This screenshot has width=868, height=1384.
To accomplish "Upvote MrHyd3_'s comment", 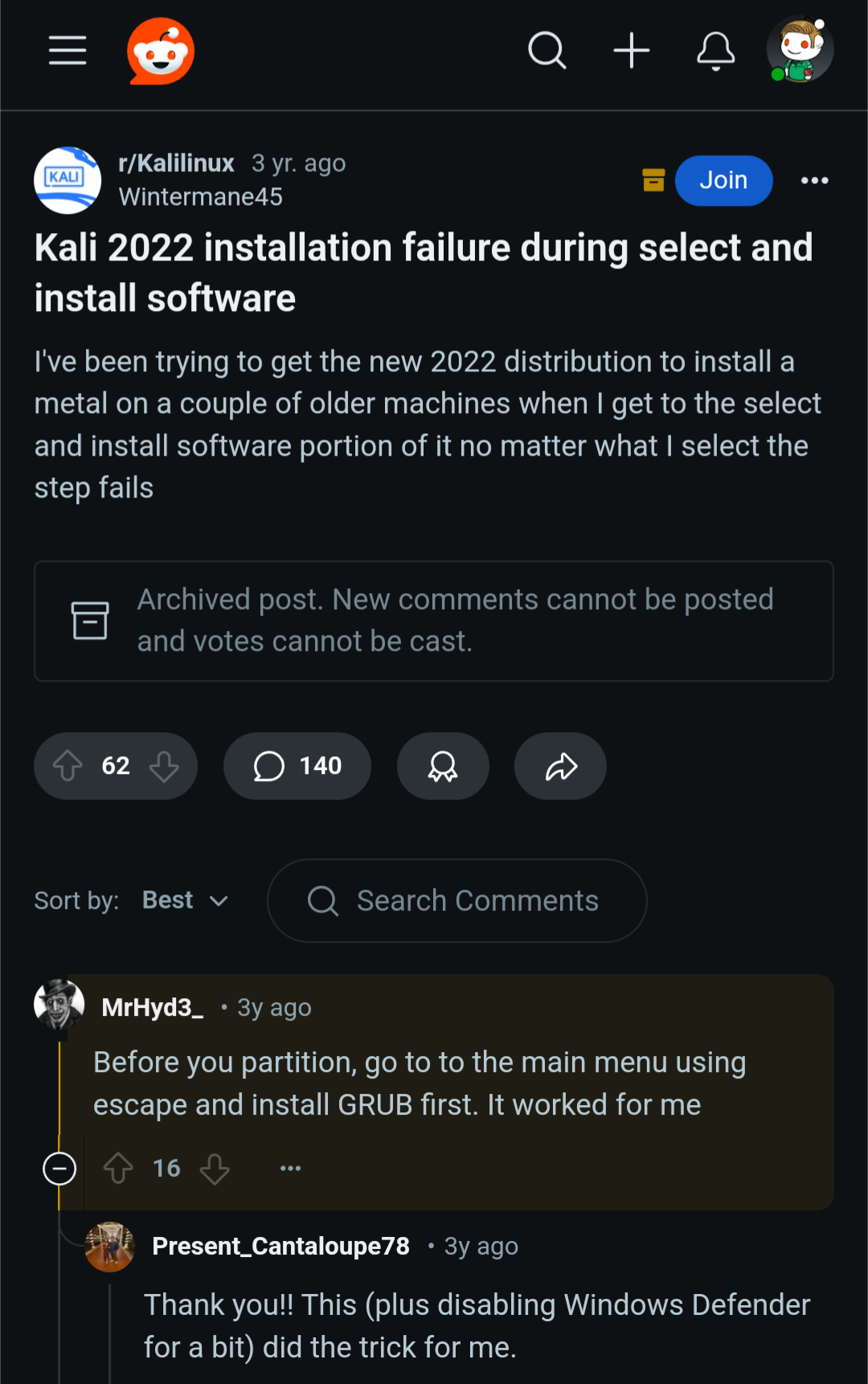I will [118, 1168].
